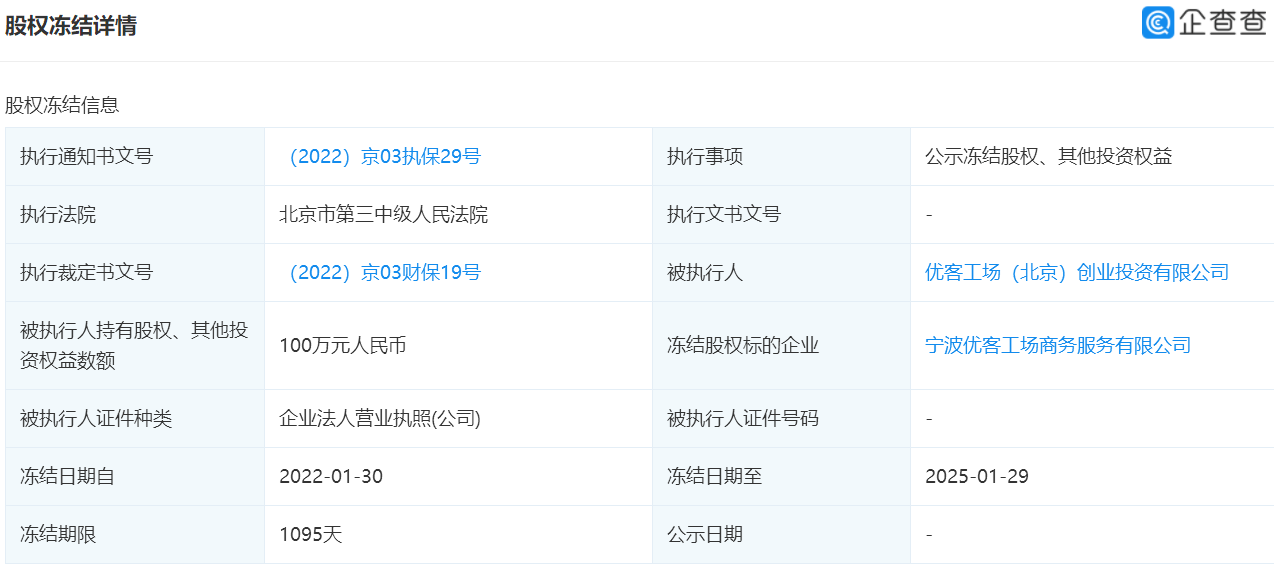Click the 1095天 freeze period value
This screenshot has width=1274, height=583.
(310, 535)
